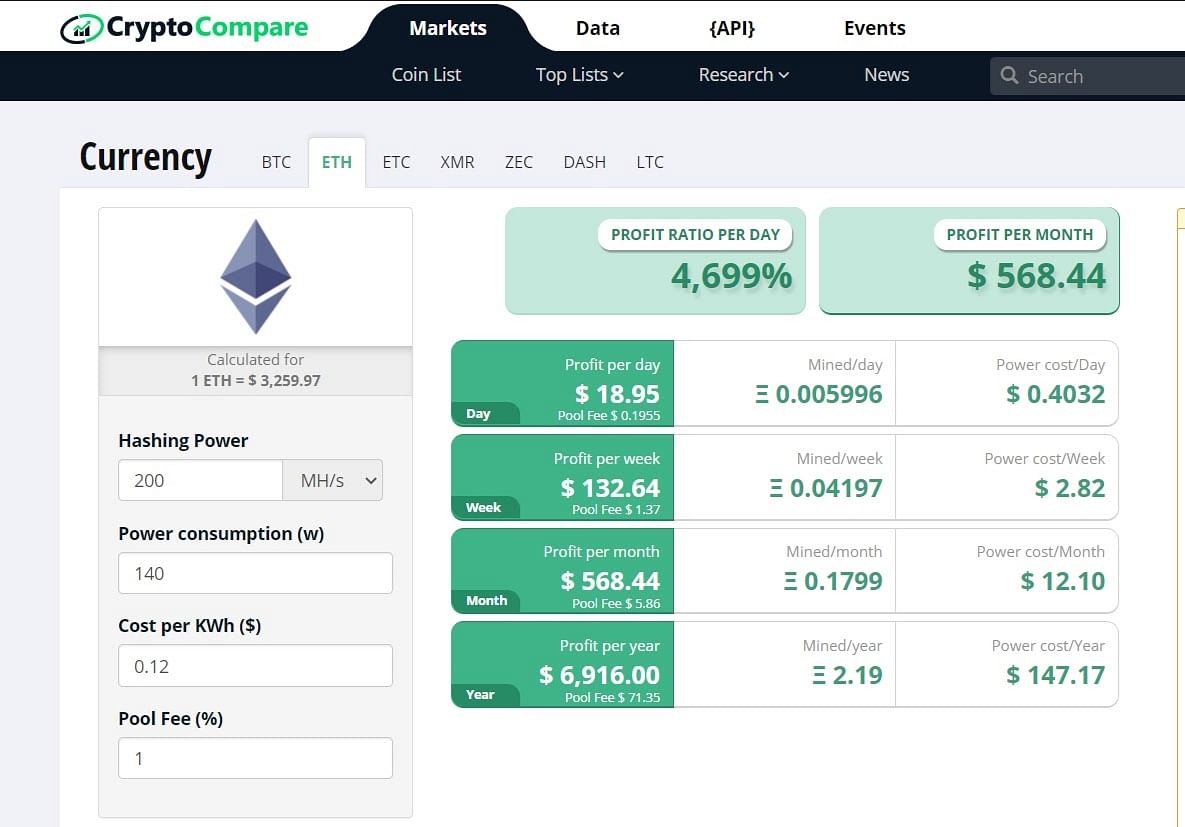1185x827 pixels.
Task: Click the Profit per week $ 132.64 cell
Action: (562, 477)
